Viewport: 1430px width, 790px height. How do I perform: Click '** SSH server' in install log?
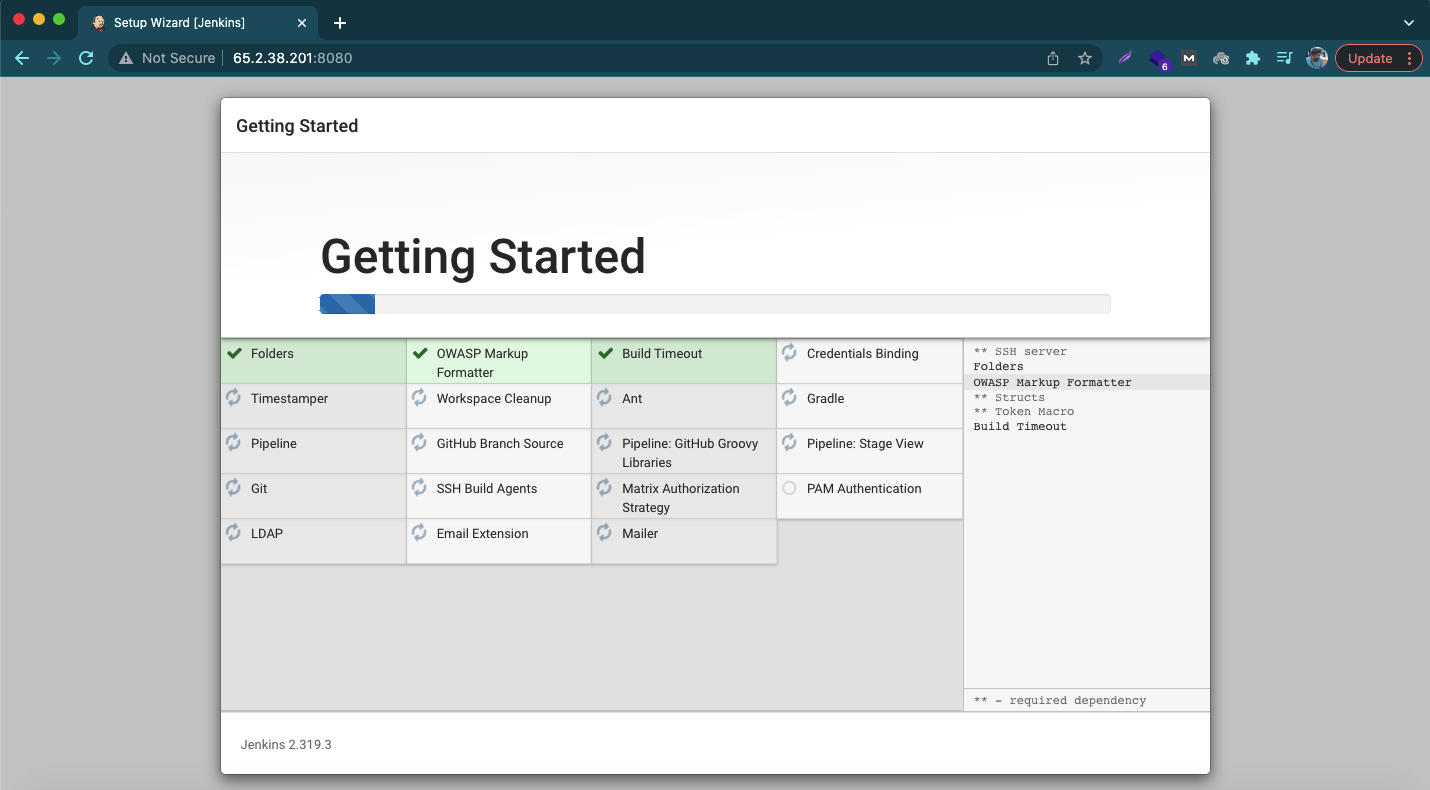coord(1020,352)
